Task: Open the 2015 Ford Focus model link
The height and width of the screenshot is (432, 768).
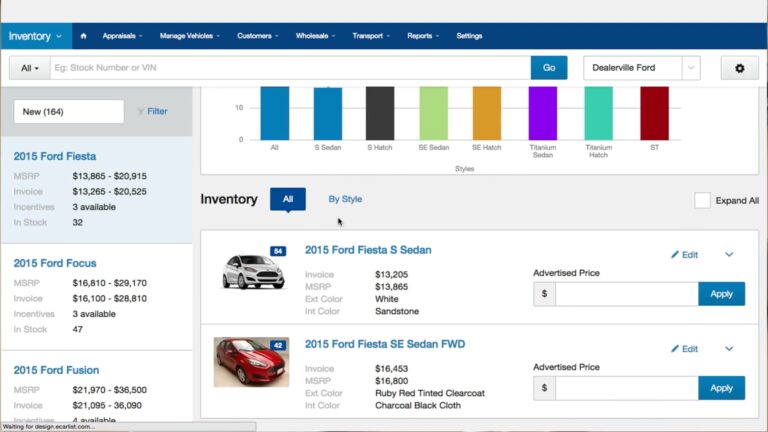Action: [x=55, y=263]
